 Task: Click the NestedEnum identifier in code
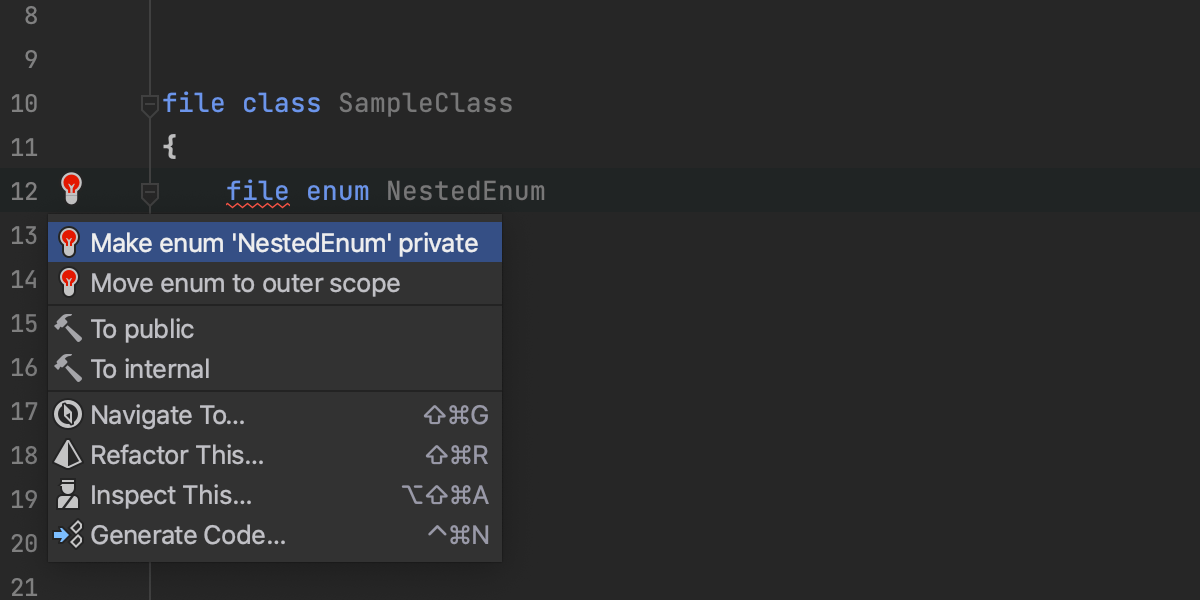click(x=465, y=191)
